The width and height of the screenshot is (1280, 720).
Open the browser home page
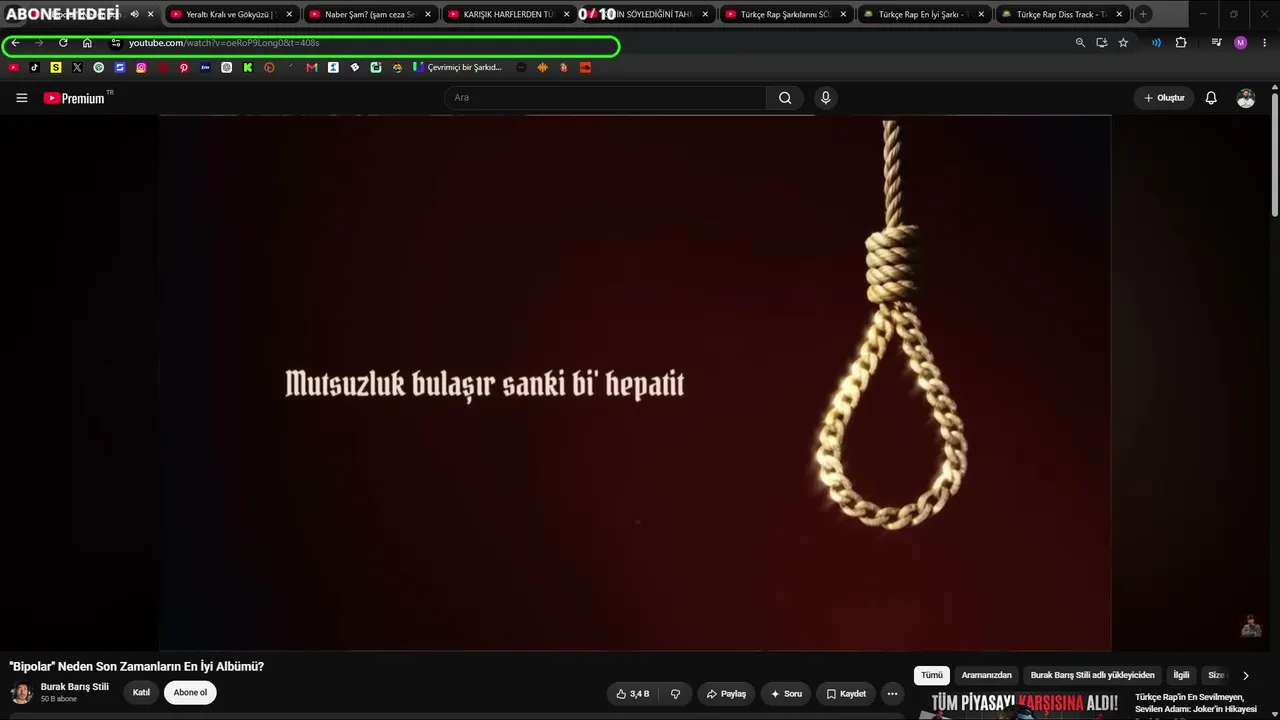(87, 43)
